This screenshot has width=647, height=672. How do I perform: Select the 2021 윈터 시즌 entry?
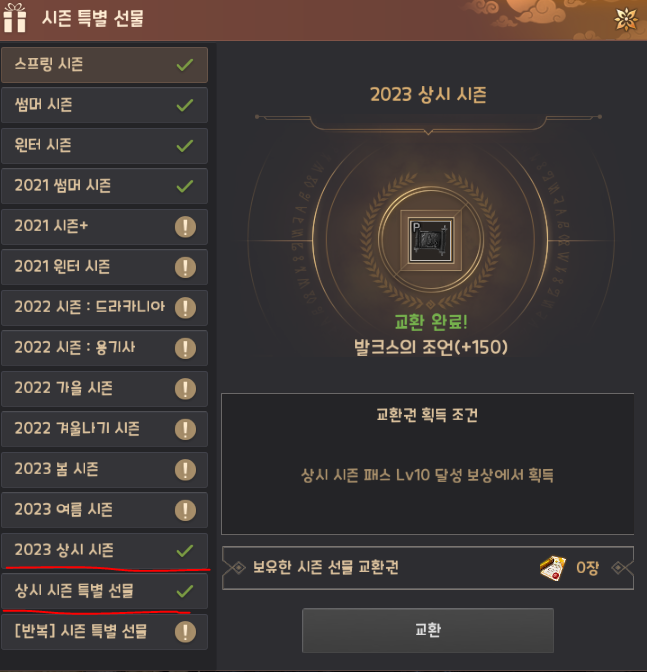(x=105, y=267)
